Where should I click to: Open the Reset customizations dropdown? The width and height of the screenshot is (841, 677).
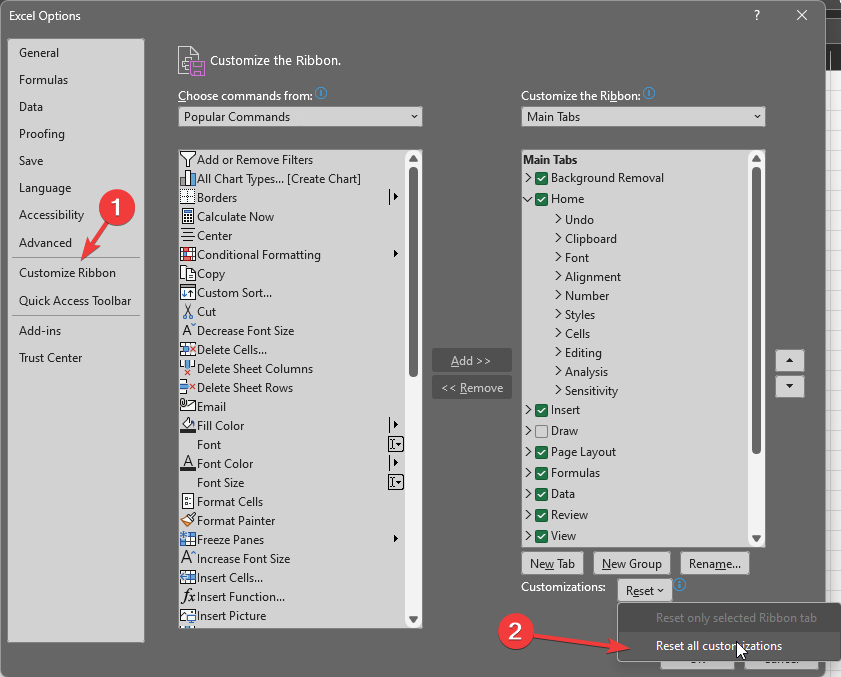point(644,591)
